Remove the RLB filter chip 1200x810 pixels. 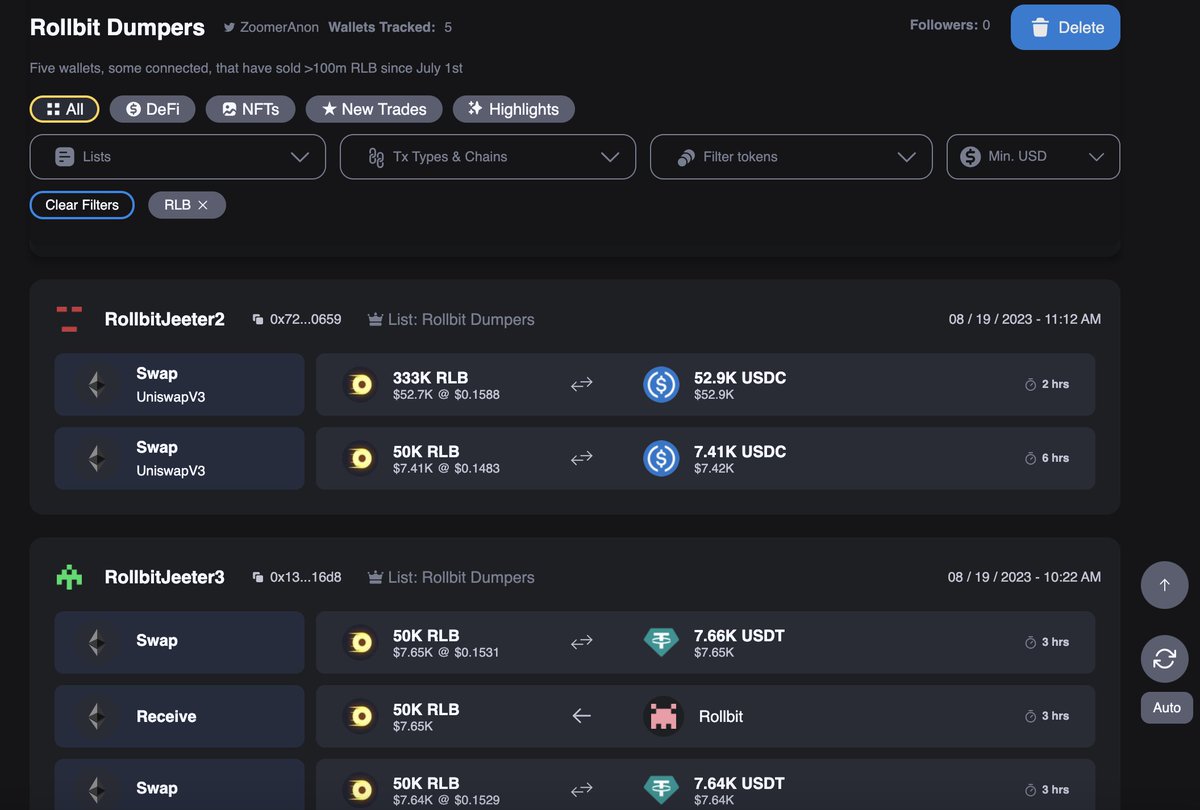203,205
